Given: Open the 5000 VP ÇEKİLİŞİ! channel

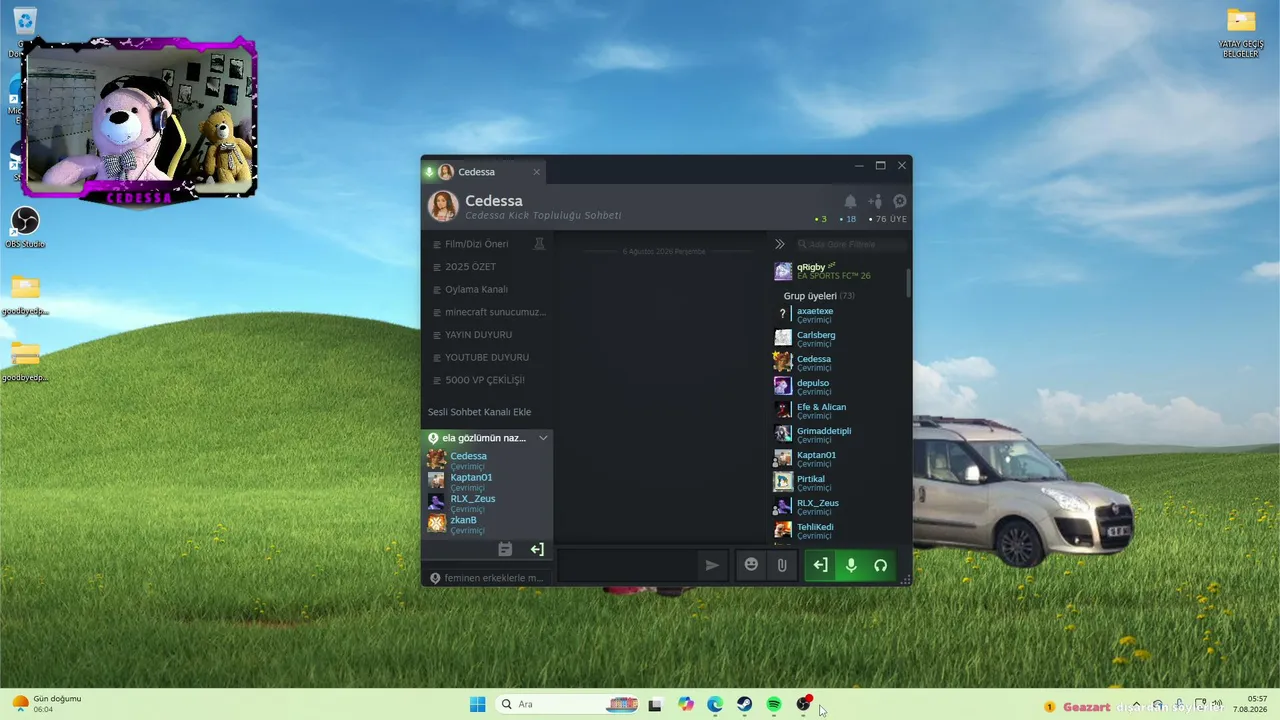Looking at the screenshot, I should [487, 380].
